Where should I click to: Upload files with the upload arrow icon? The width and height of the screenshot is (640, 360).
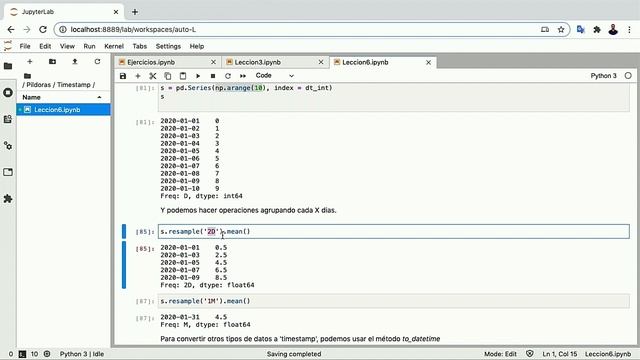click(75, 62)
